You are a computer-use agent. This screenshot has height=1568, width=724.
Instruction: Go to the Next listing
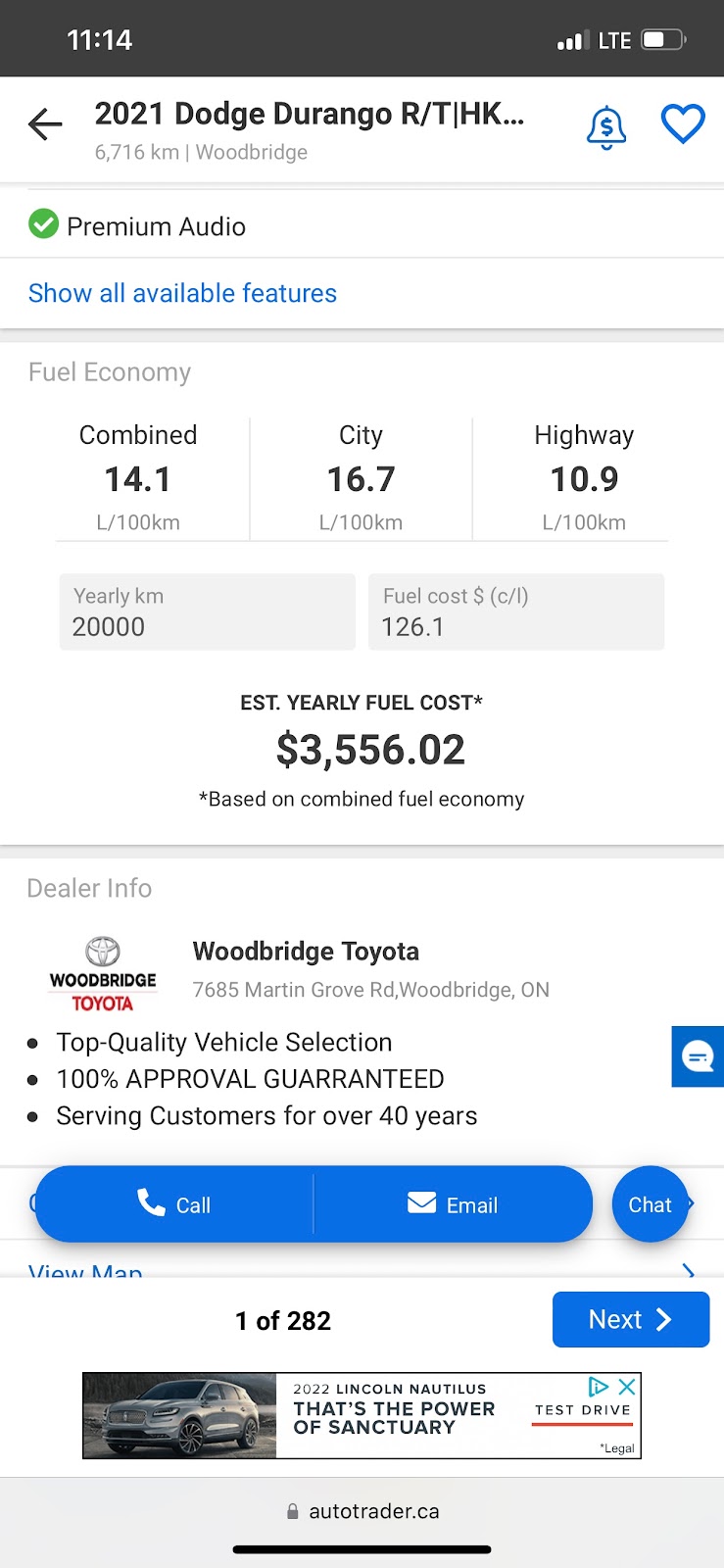pyautogui.click(x=631, y=1319)
